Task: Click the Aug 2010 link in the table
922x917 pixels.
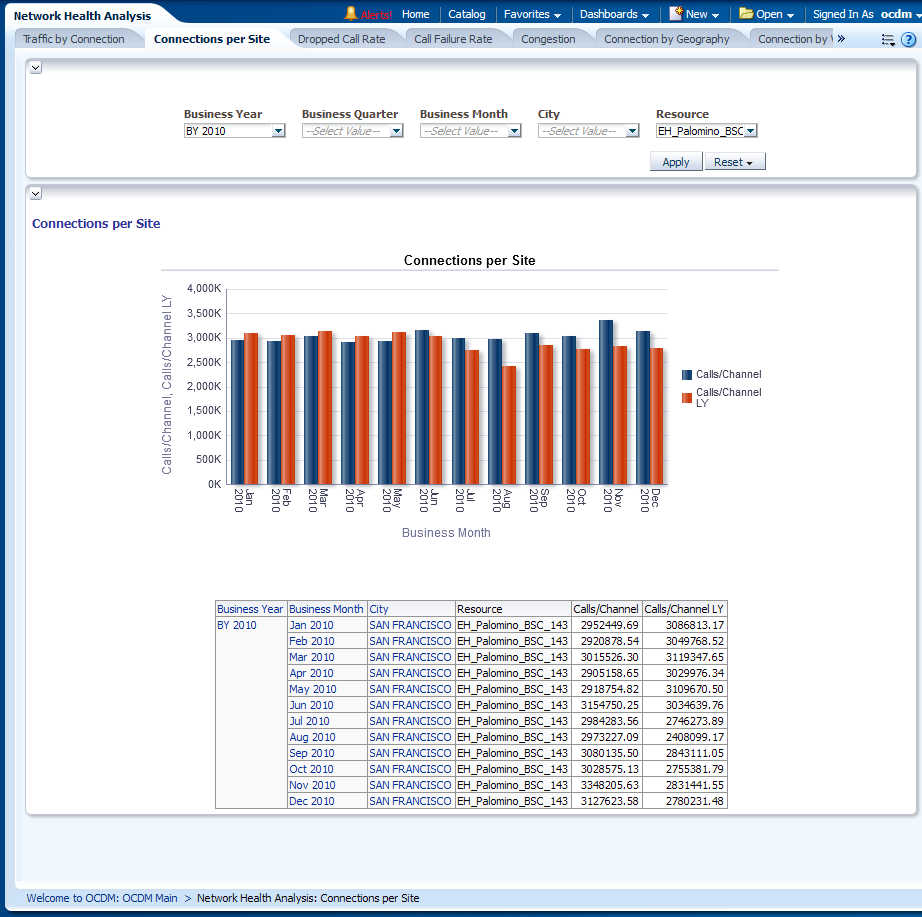Action: tap(312, 737)
